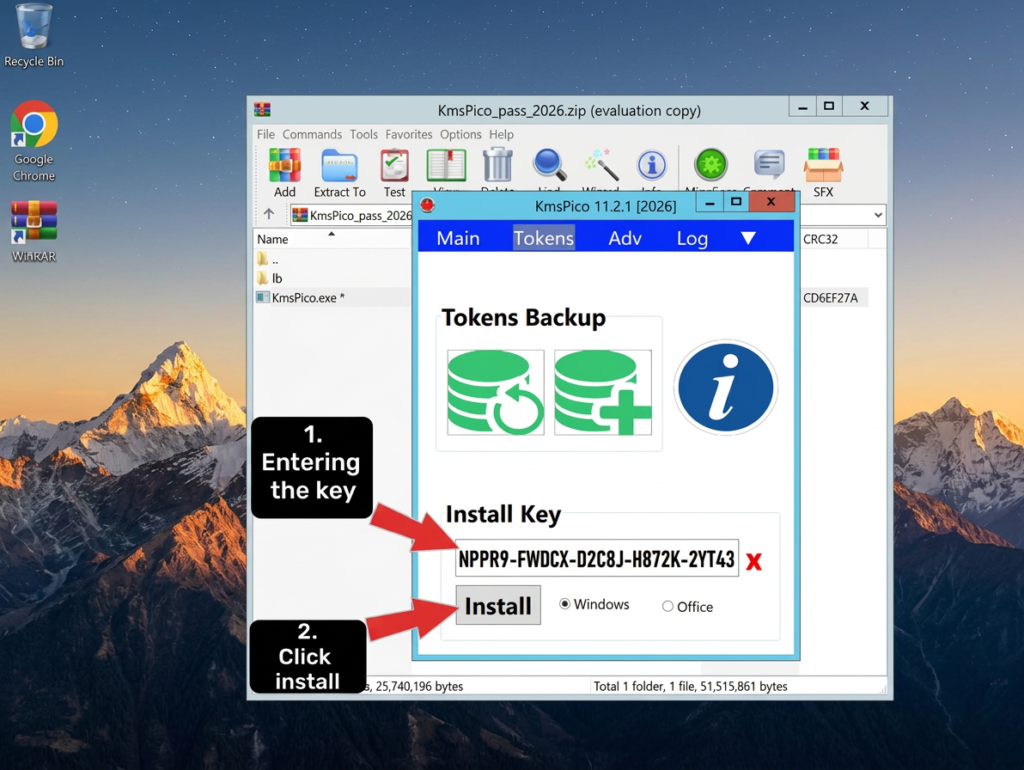Open the Options menu in WinRAR

[460, 134]
